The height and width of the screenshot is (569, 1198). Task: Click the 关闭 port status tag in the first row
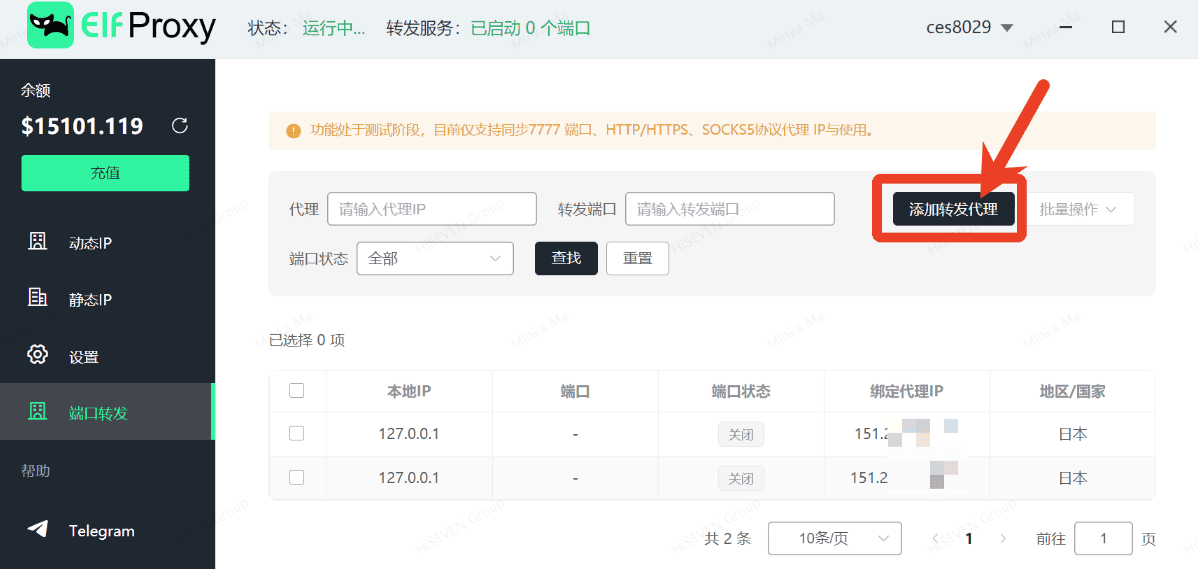[x=740, y=435]
